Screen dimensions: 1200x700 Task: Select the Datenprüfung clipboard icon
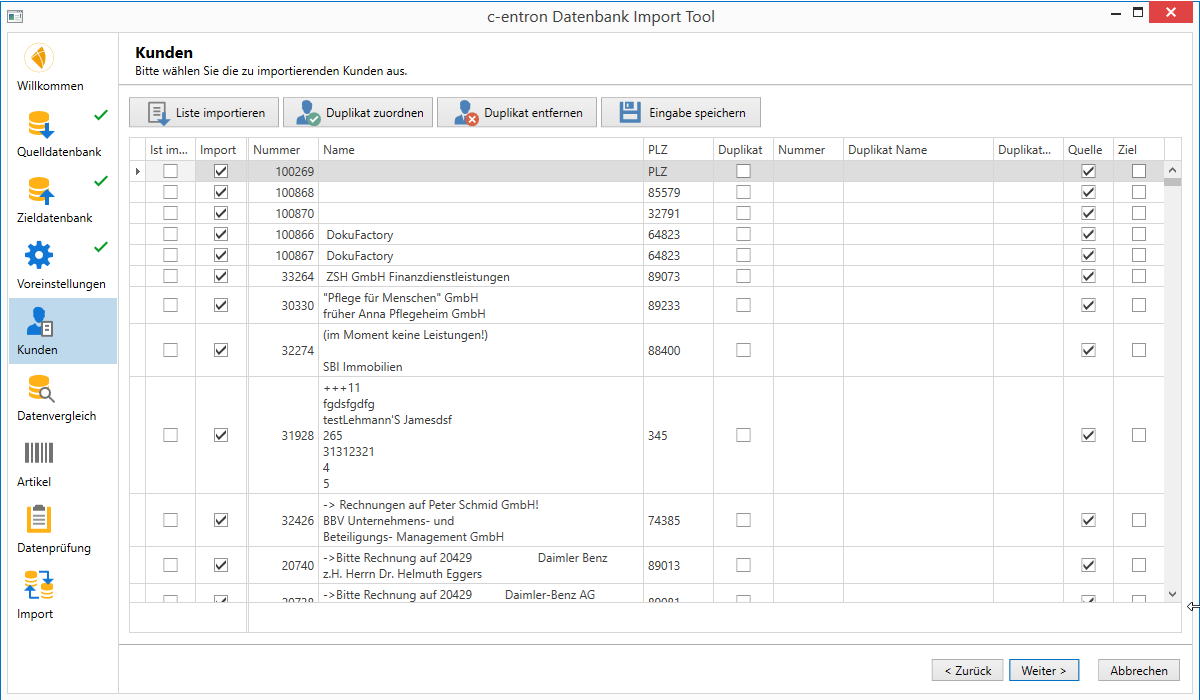[x=39, y=520]
